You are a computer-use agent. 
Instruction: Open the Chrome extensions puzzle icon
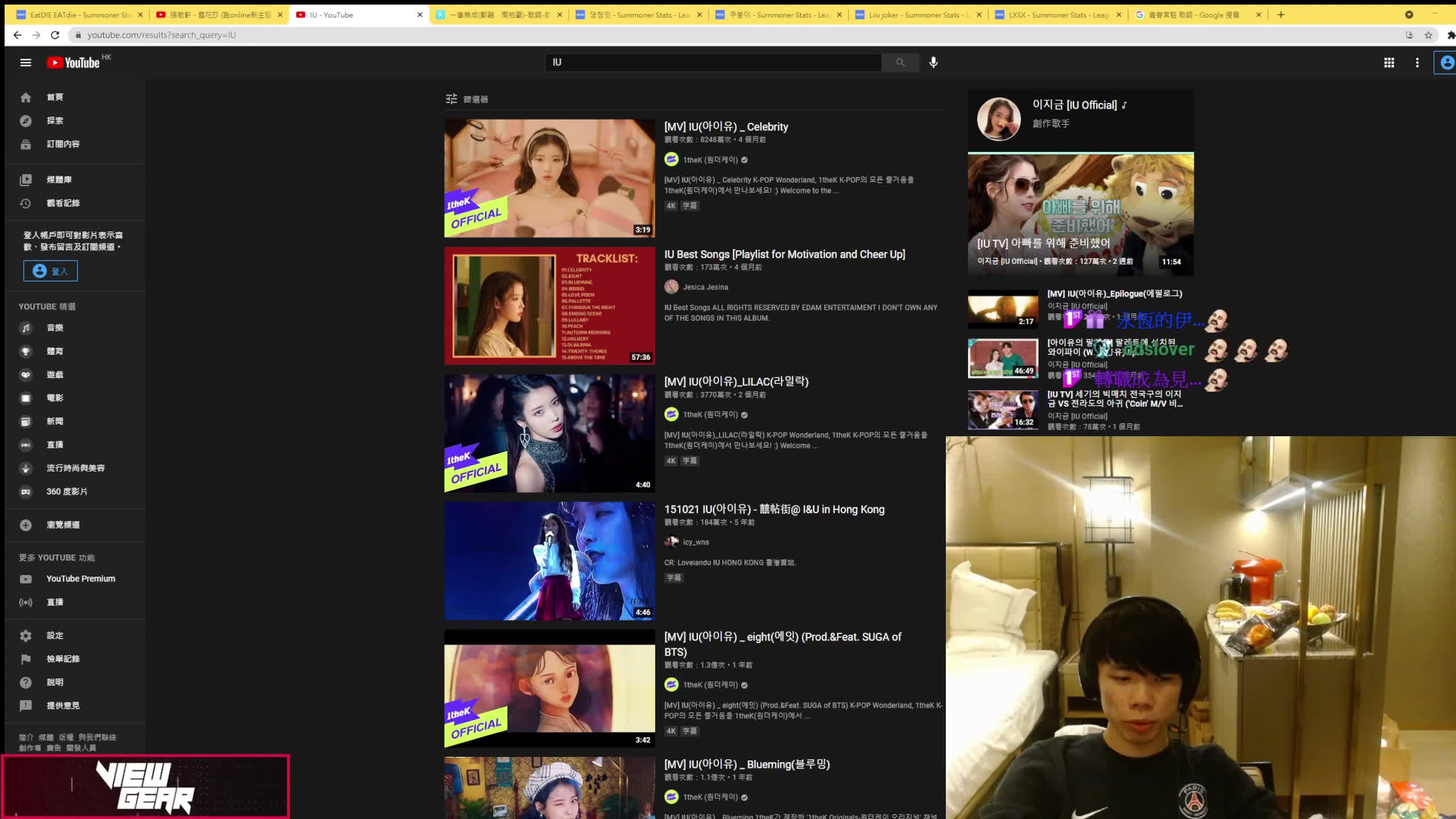[x=1450, y=35]
